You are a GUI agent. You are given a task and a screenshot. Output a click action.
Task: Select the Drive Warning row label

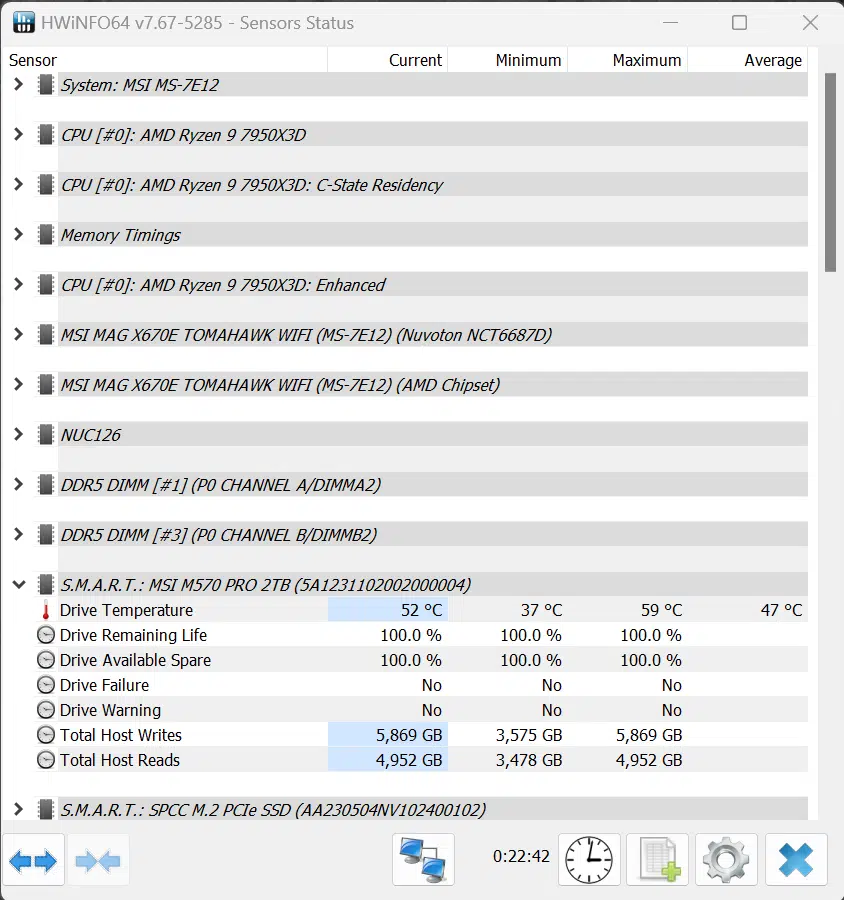pos(110,710)
